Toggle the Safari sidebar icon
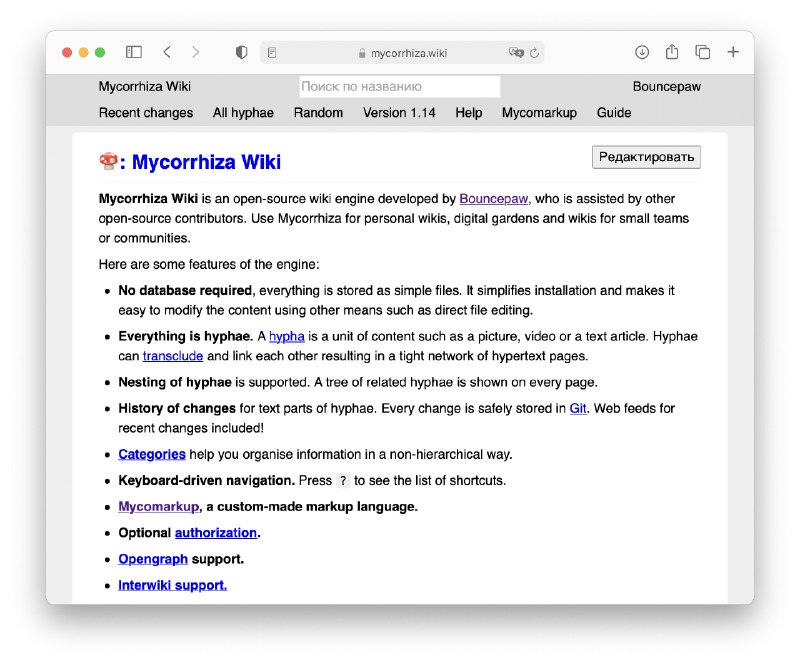 (134, 52)
